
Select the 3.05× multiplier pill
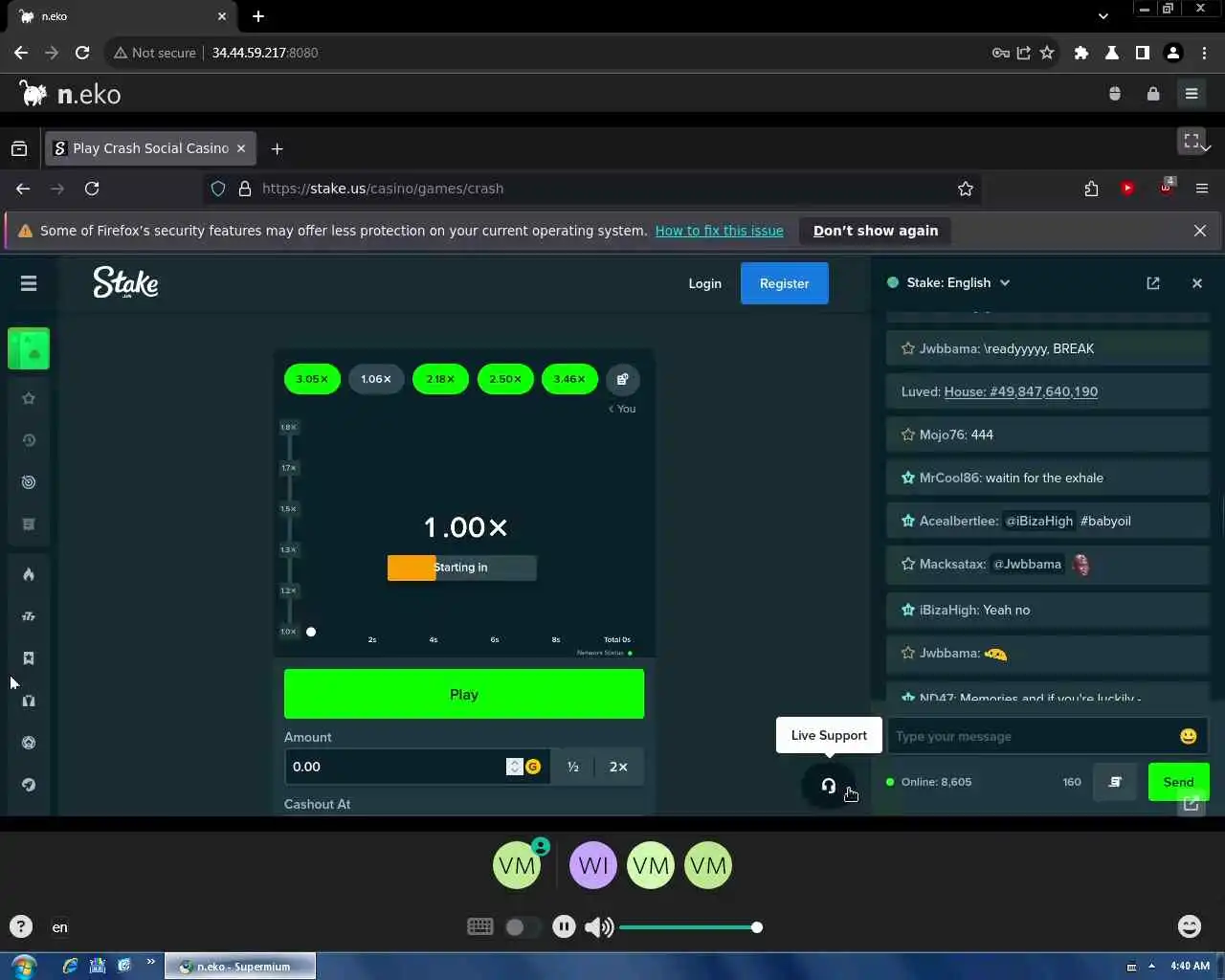[312, 379]
